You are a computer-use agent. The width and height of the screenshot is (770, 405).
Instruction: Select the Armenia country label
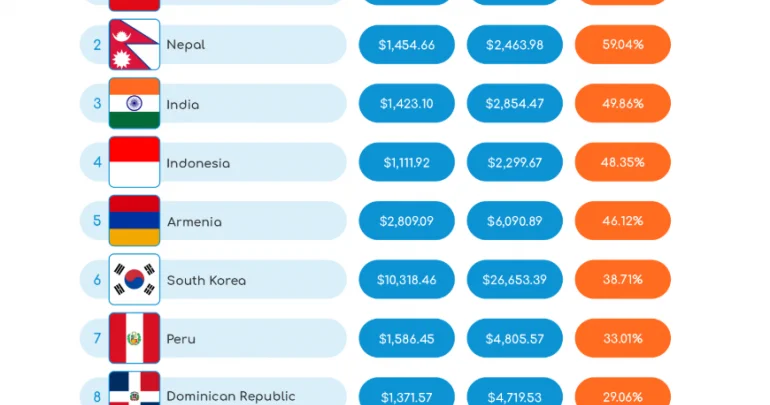194,222
